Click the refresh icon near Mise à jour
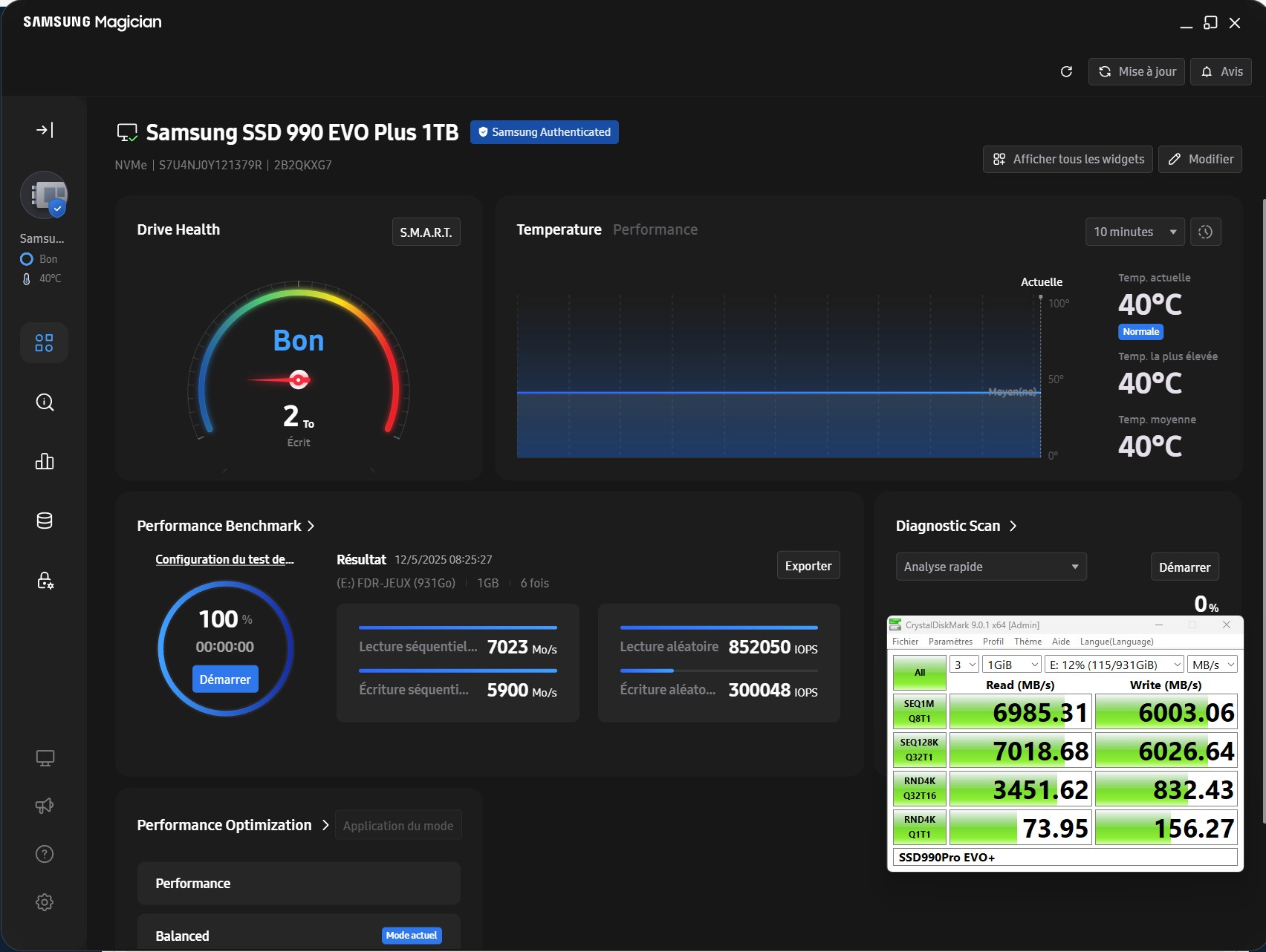 click(x=1066, y=71)
